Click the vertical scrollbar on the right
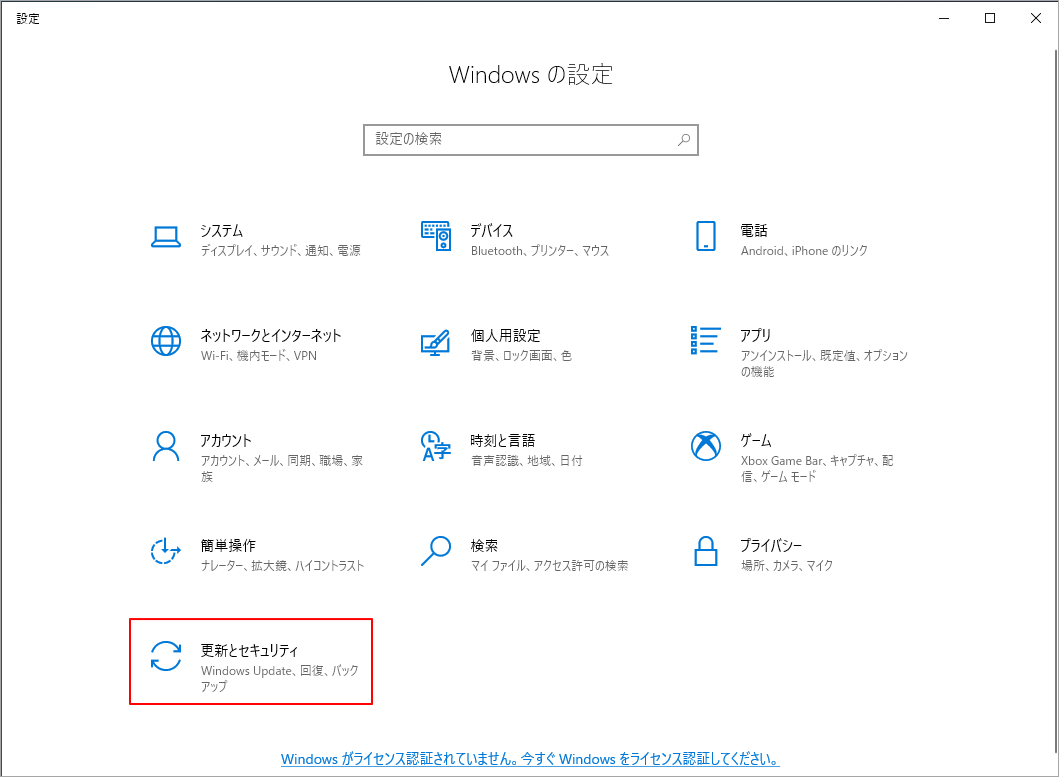This screenshot has width=1059, height=777. pos(1054,402)
